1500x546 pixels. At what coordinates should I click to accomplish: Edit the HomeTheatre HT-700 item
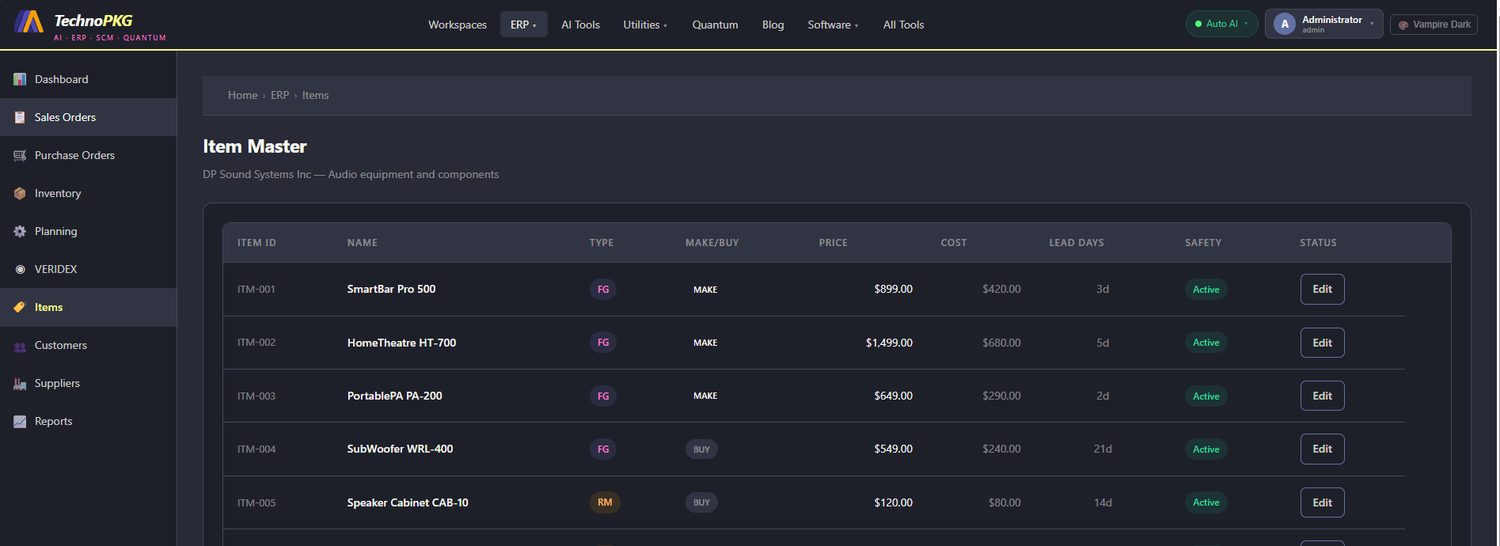pyautogui.click(x=1322, y=342)
